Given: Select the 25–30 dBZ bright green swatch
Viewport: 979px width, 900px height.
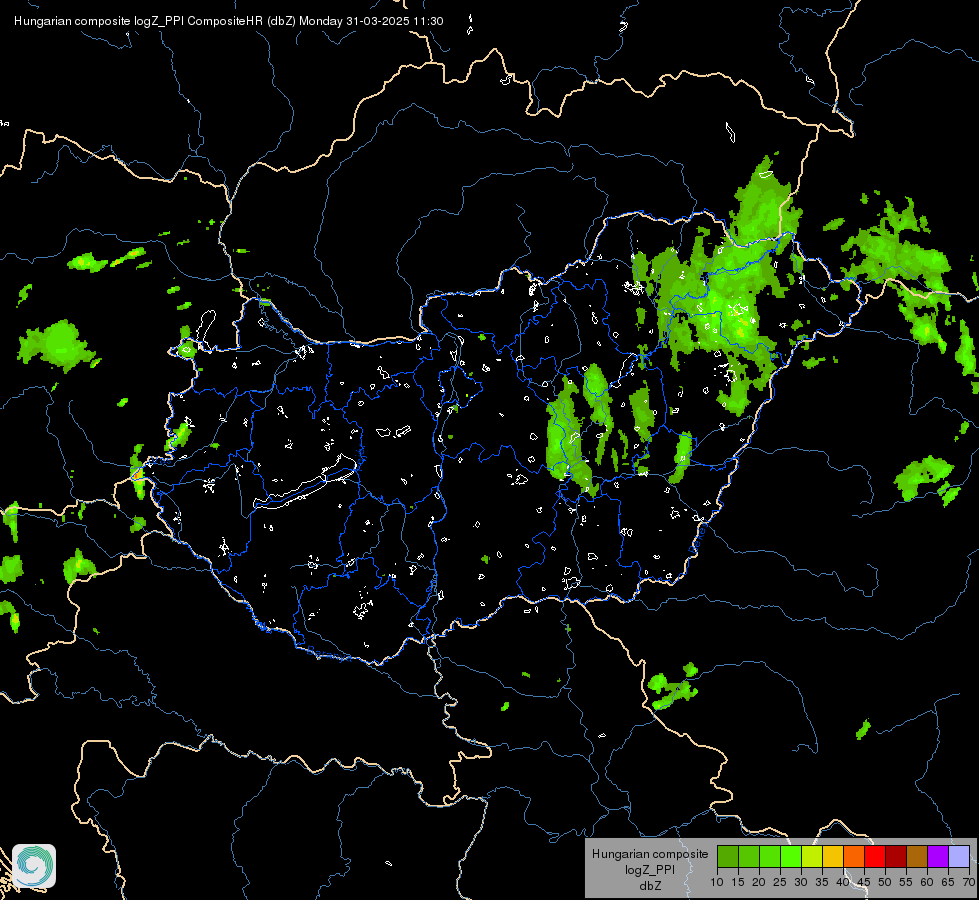Looking at the screenshot, I should click(791, 856).
